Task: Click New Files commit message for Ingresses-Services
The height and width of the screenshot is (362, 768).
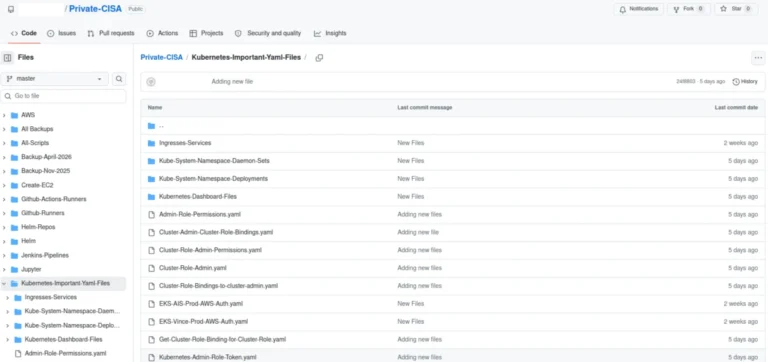Action: 410,143
